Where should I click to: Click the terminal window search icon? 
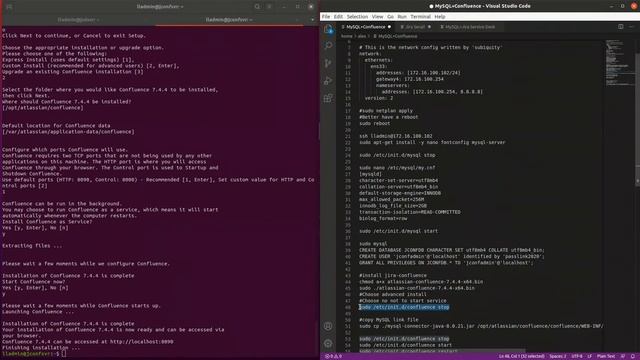(x=257, y=7)
